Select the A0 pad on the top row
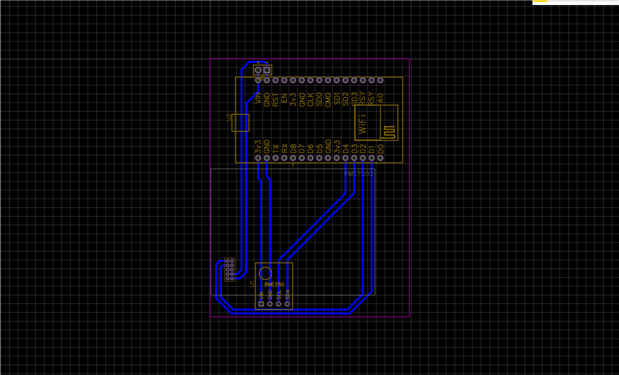 pos(380,80)
